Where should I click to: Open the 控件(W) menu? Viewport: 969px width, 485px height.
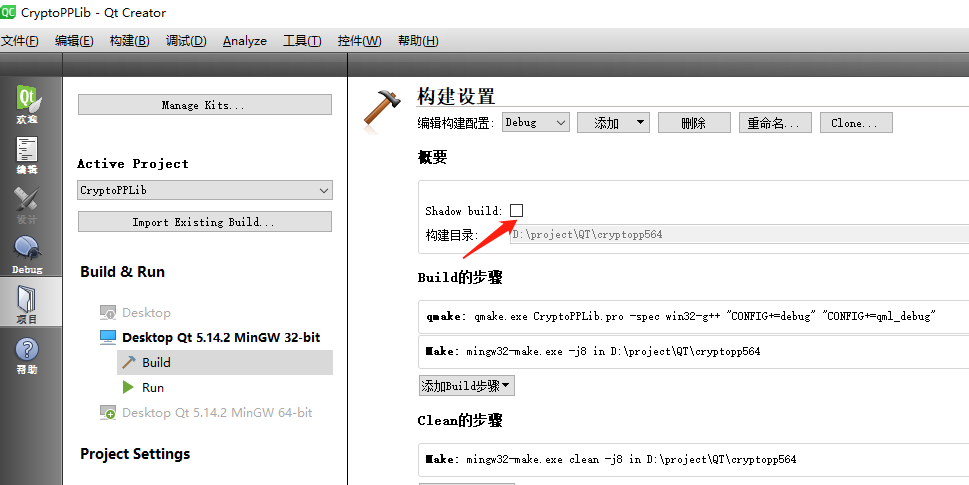[x=360, y=41]
